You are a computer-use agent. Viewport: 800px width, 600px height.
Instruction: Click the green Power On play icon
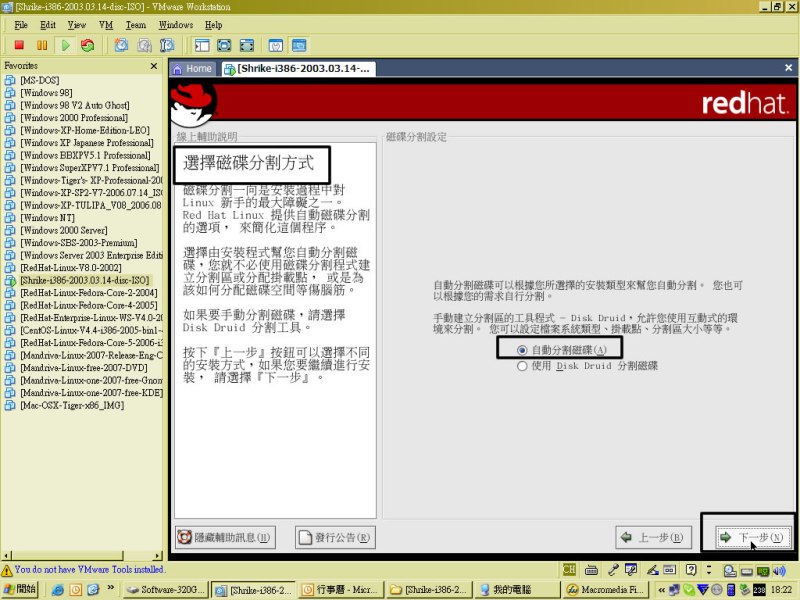65,45
